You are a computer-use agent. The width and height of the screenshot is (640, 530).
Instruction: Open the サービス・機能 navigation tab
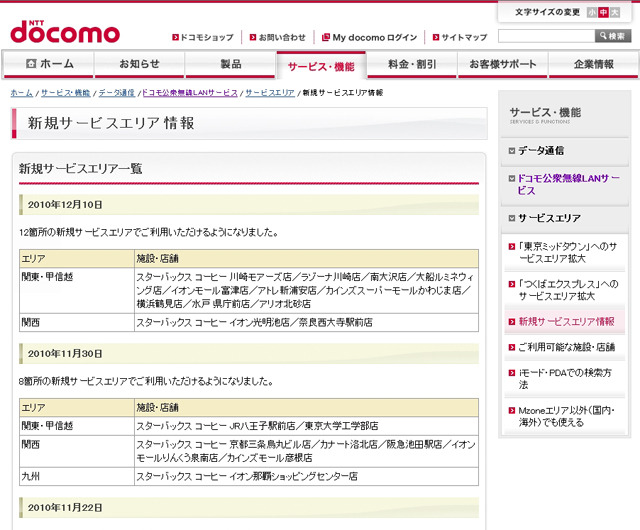tap(321, 65)
